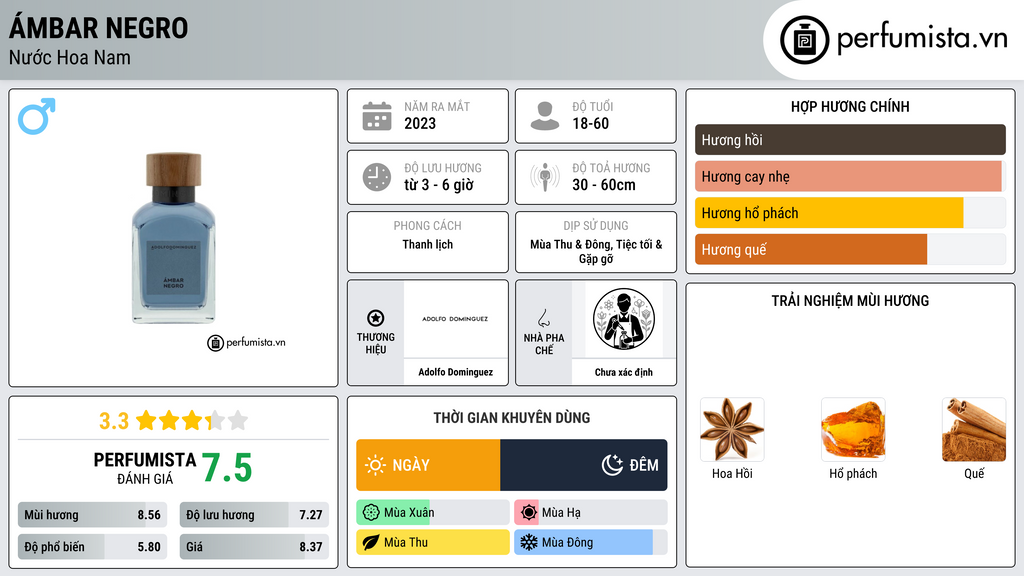Viewport: 1024px width, 576px height.
Task: Click the HỢP HƯƠNG CHÍNH heading
Action: (850, 106)
